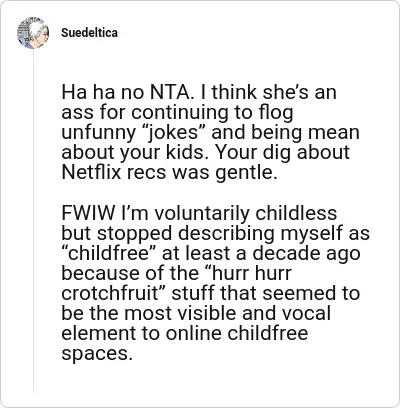Click the word "crotchfruit" in the comment
The height and width of the screenshot is (408, 400).
click(x=114, y=293)
